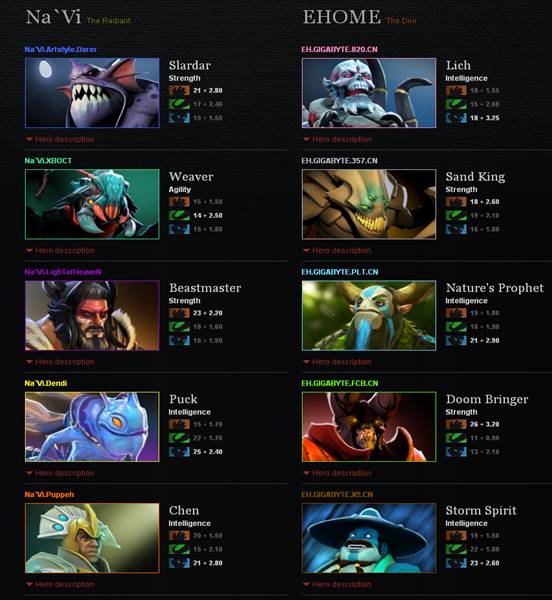Click Slardar's strength attribute icon
Image resolution: width=552 pixels, height=600 pixels.
(179, 90)
